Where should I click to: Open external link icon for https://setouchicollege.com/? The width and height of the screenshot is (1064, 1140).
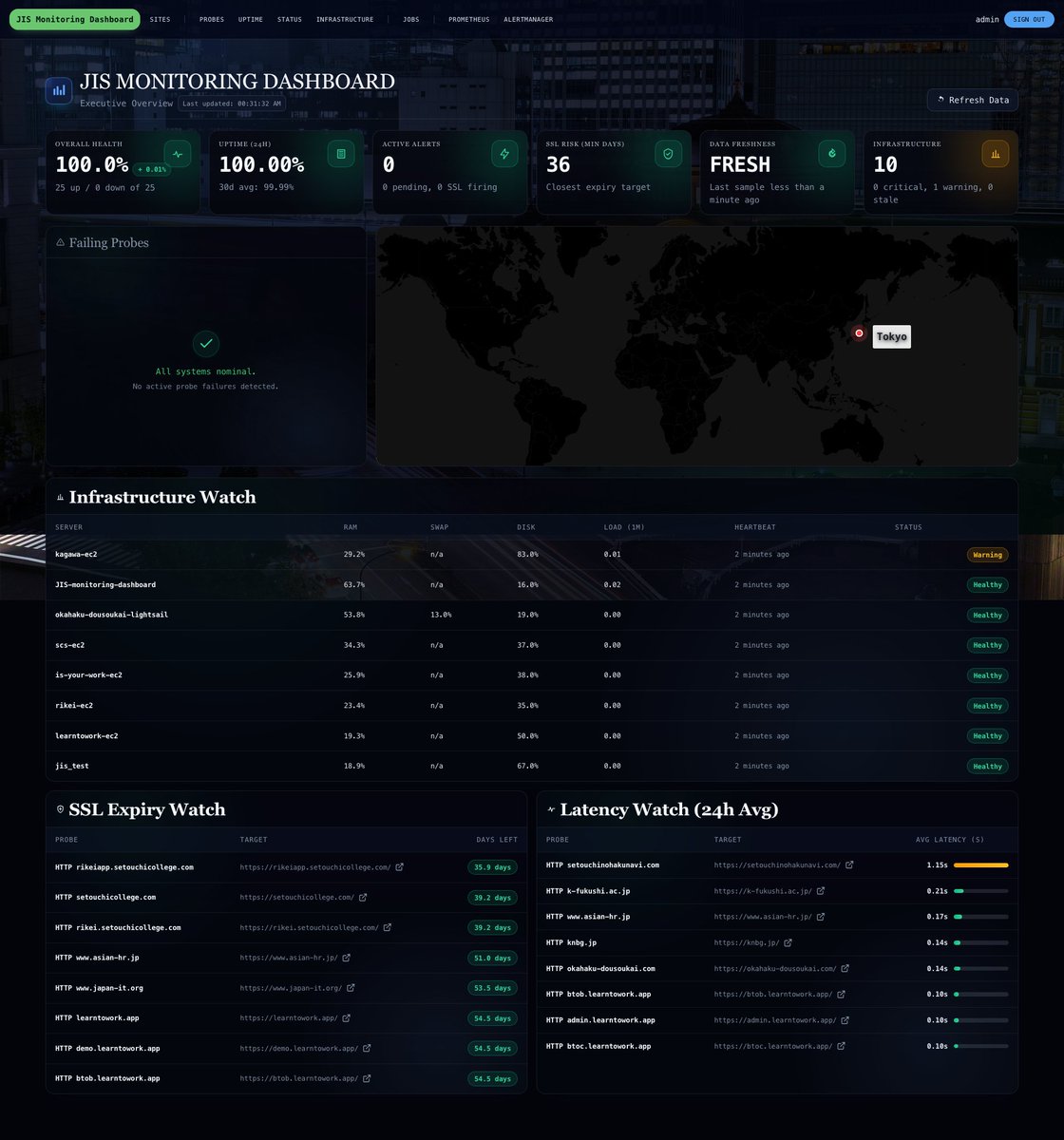coord(363,898)
